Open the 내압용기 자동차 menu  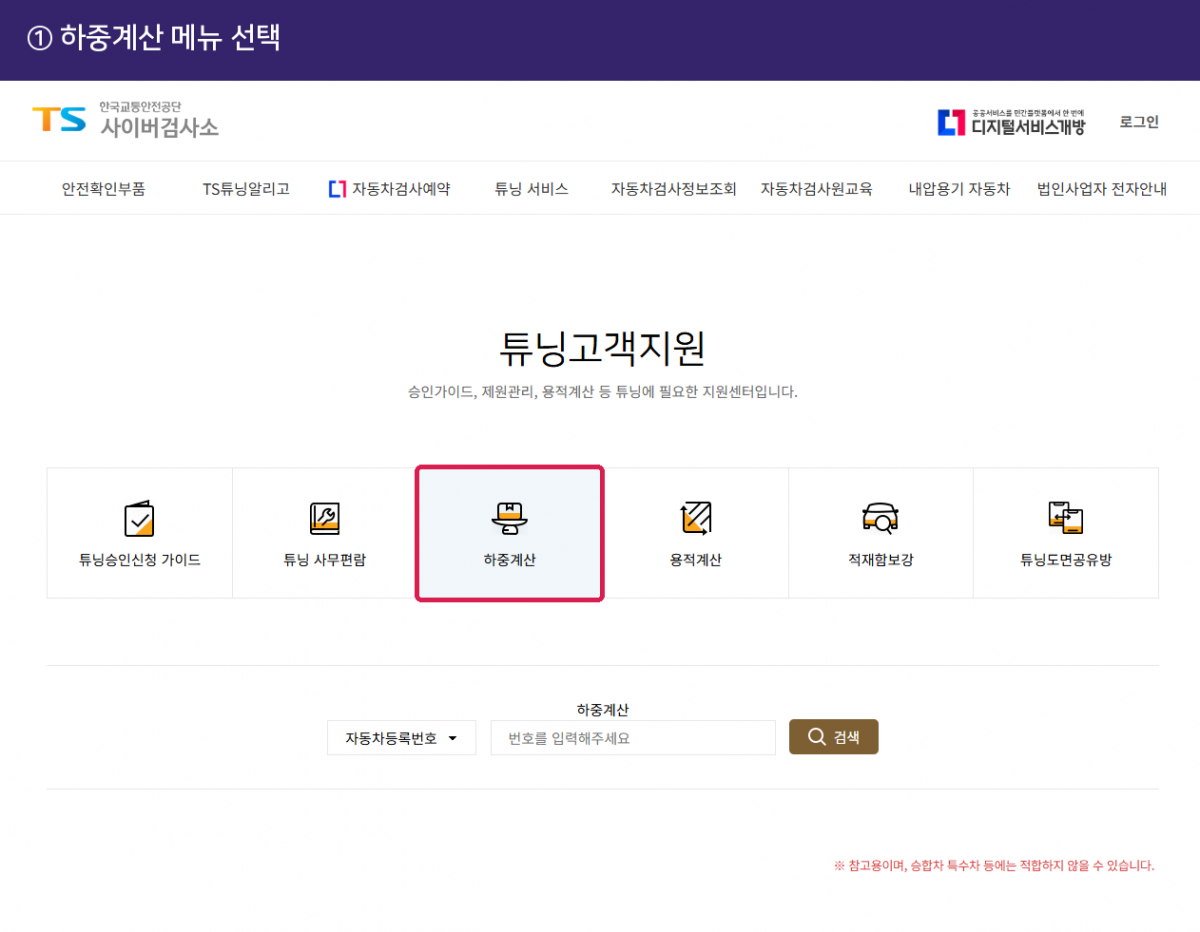click(959, 189)
